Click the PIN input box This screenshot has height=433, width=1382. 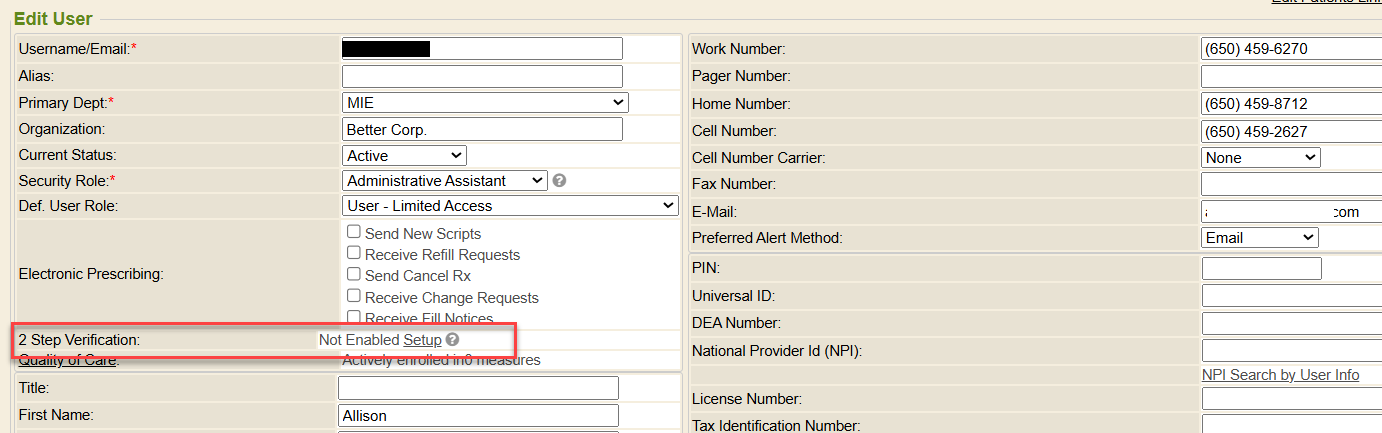click(1261, 268)
